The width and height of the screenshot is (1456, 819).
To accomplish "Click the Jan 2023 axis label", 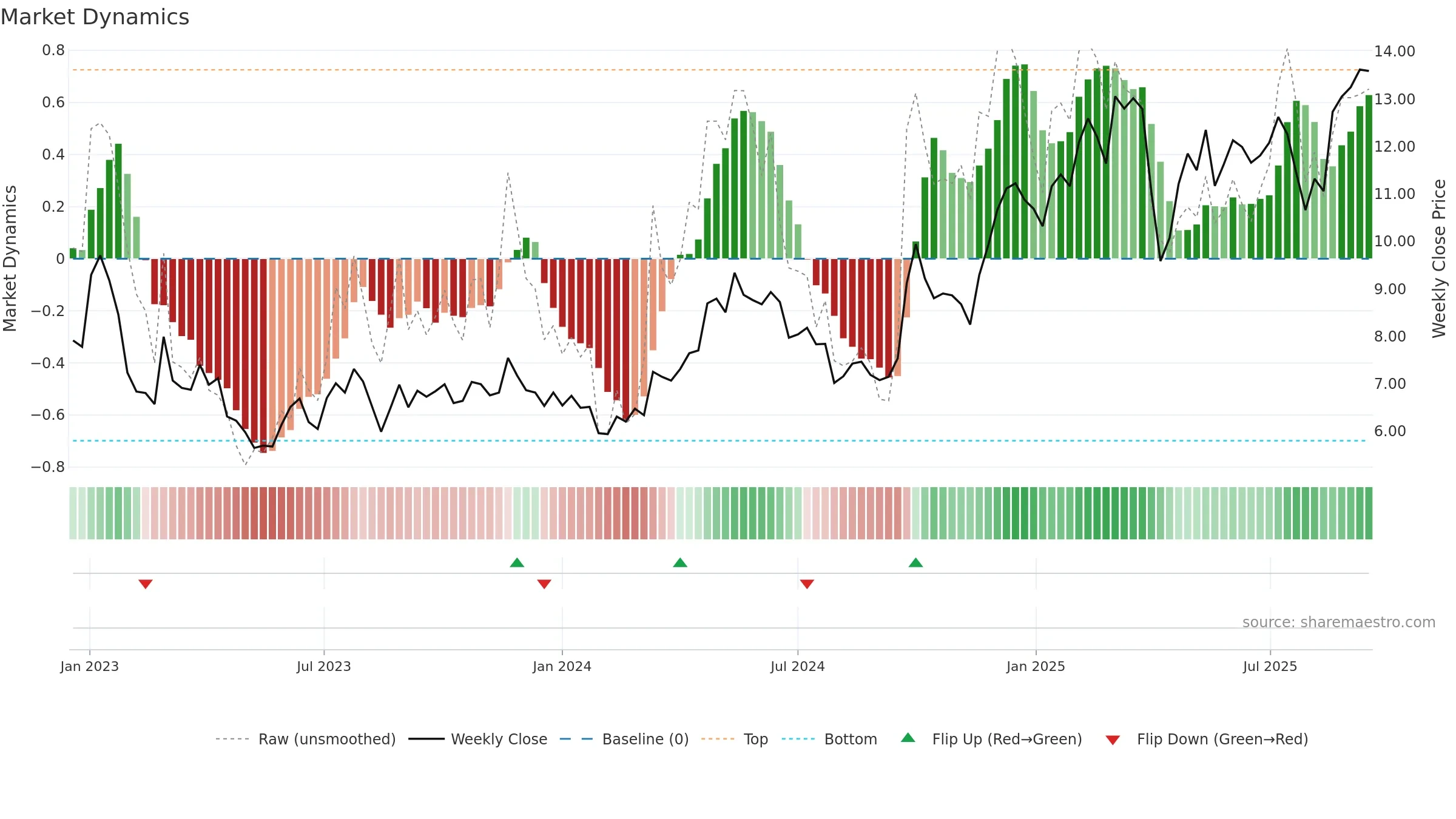I will click(90, 666).
